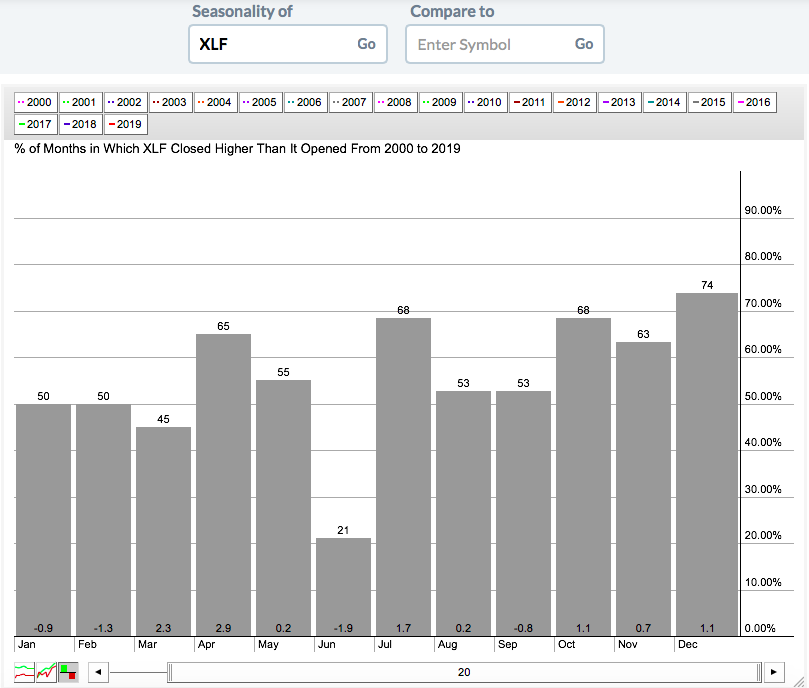Toggle the 2002 year legend
The image size is (809, 688).
click(125, 102)
